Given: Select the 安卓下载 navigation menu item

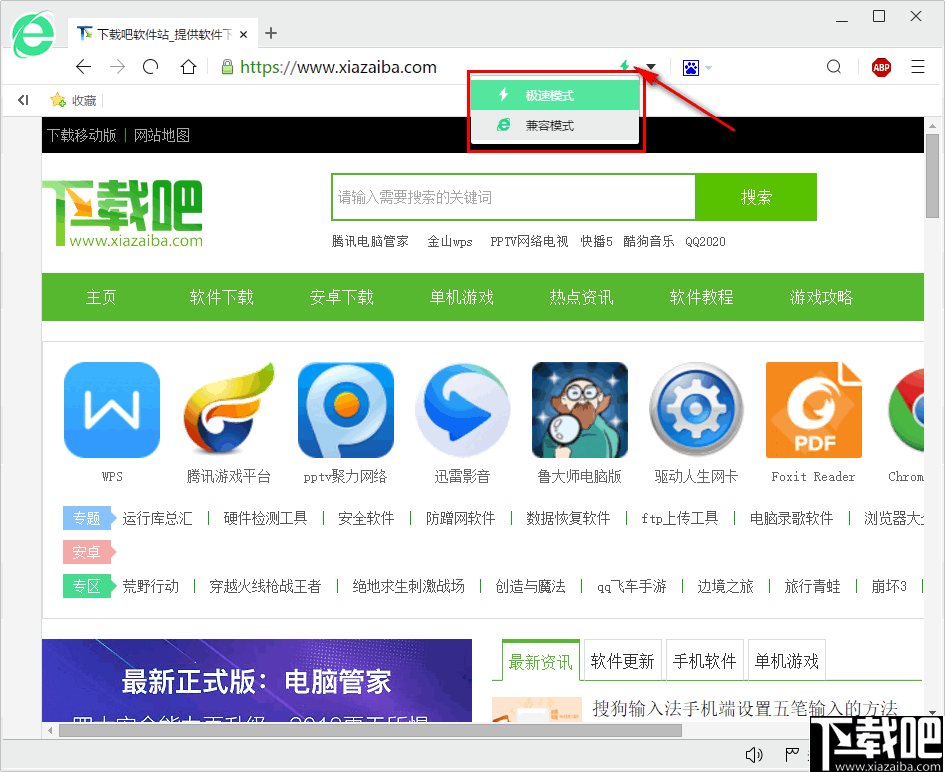Looking at the screenshot, I should pyautogui.click(x=341, y=297).
